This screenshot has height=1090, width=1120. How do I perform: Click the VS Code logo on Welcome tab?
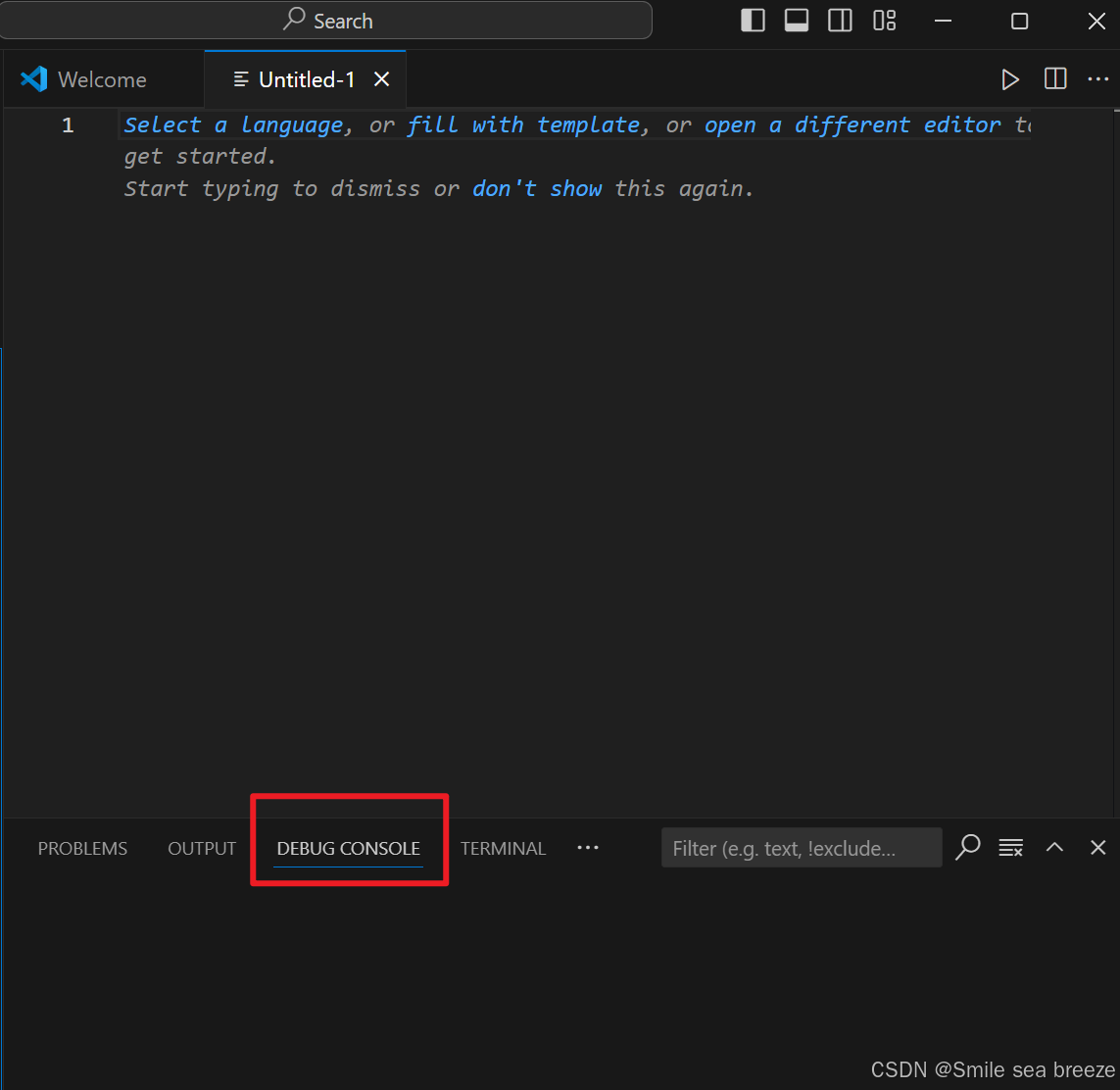[x=32, y=78]
